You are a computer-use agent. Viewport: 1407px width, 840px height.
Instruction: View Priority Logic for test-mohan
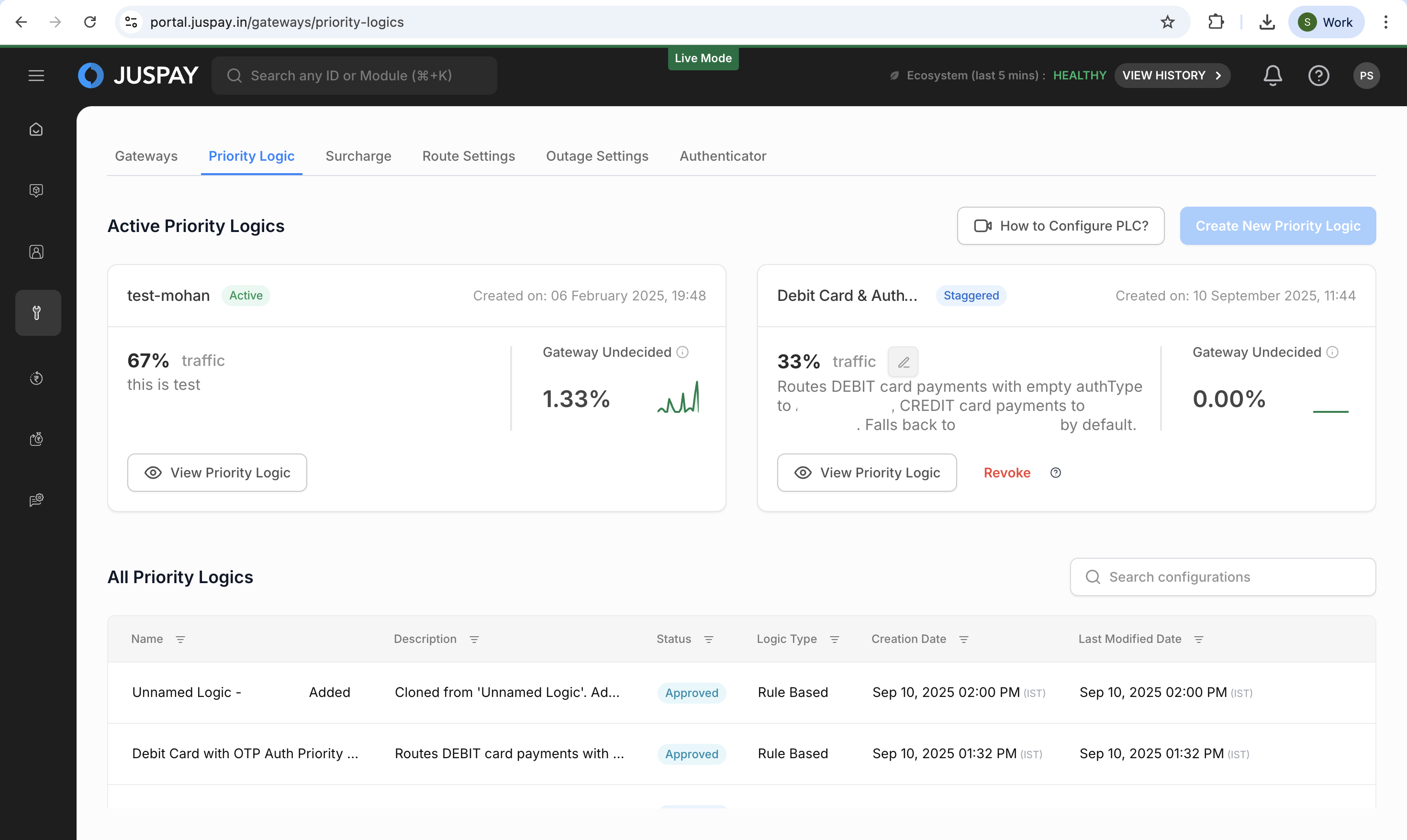(217, 473)
